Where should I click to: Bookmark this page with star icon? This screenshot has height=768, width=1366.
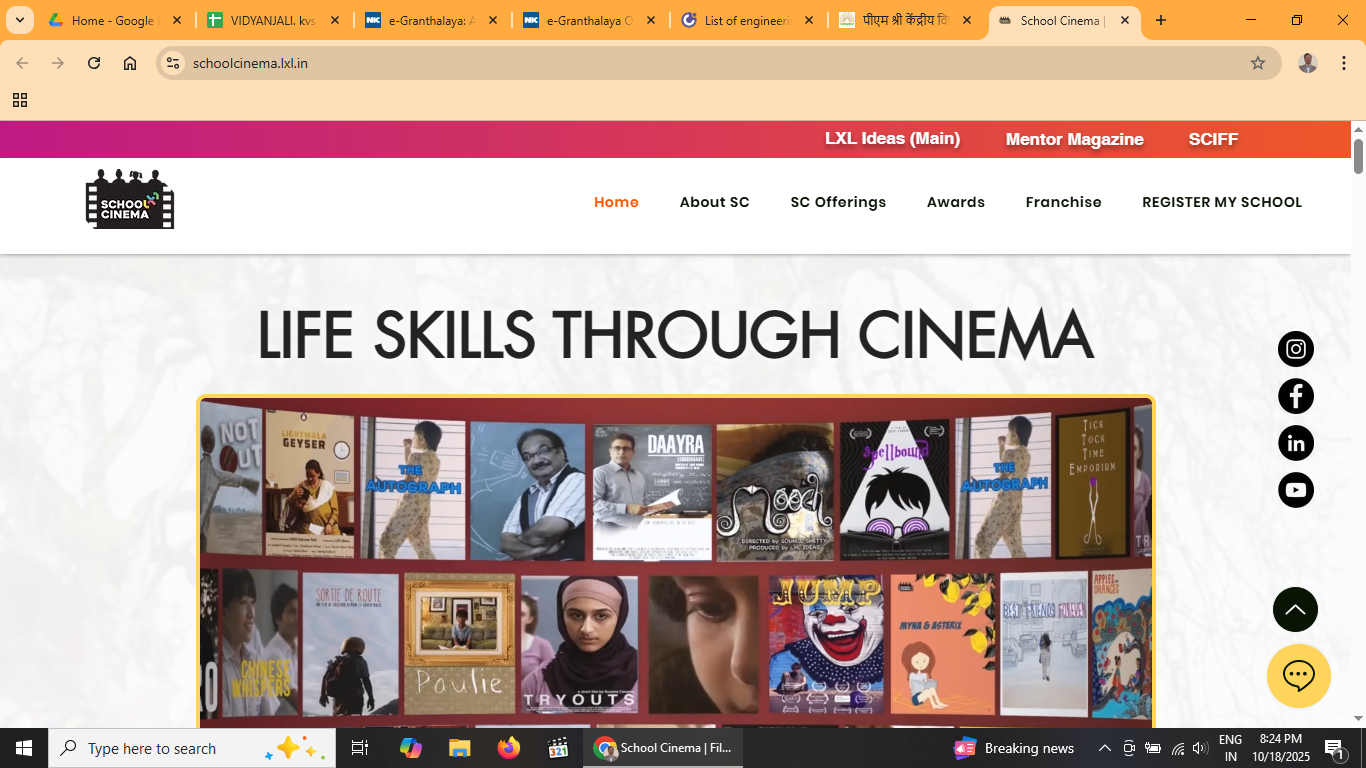[1257, 63]
